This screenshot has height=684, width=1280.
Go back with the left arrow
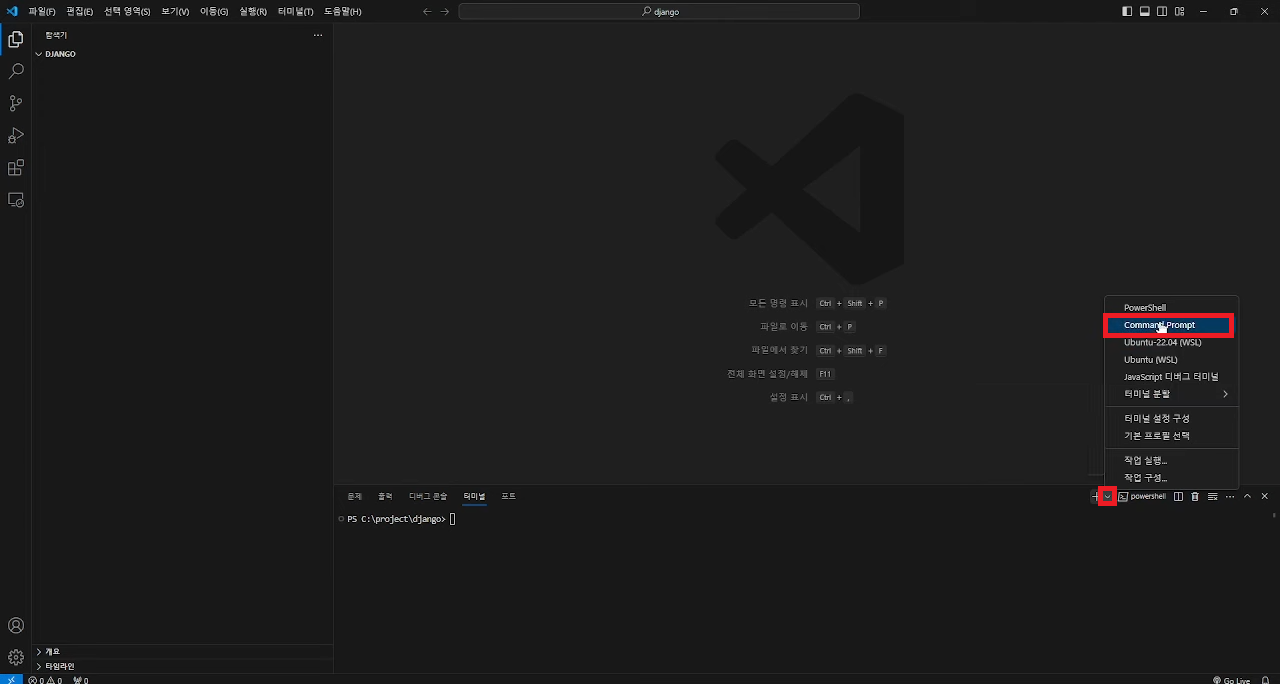tap(427, 11)
